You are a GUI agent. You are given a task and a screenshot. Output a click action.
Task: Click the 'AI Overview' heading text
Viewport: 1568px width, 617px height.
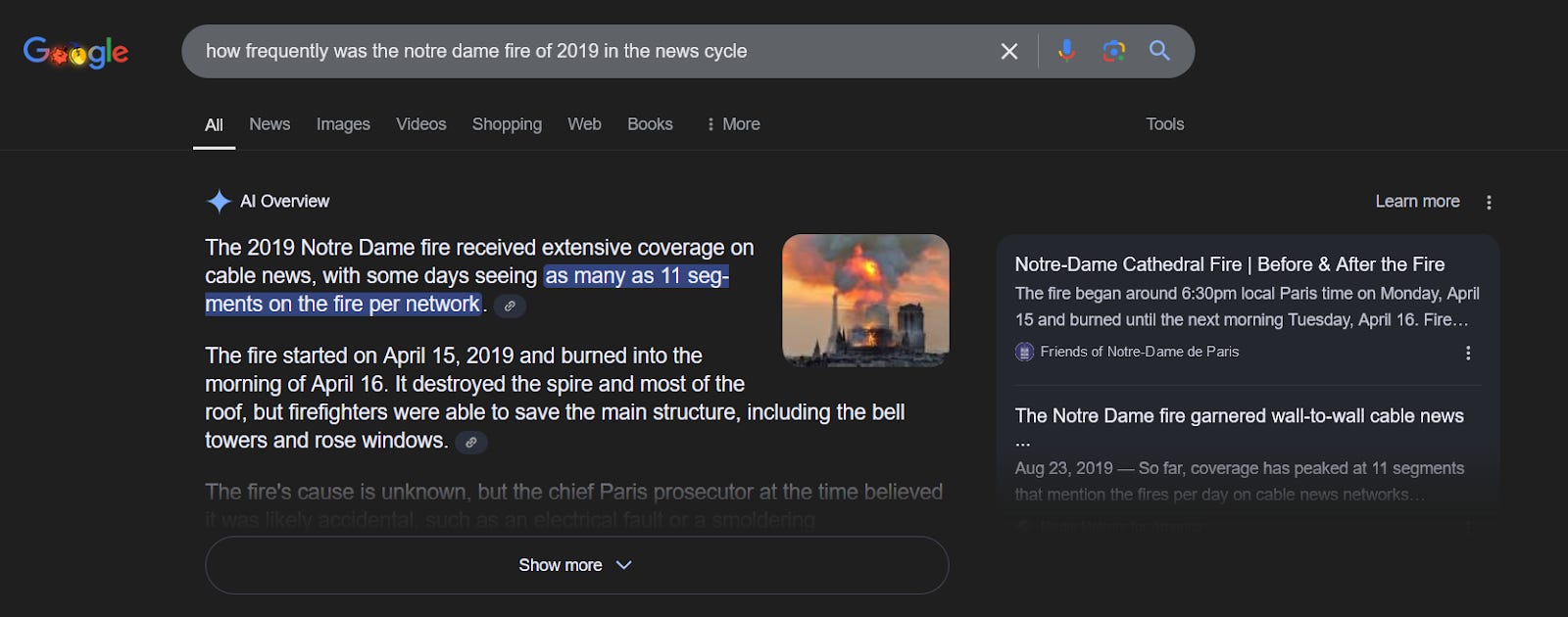click(x=285, y=202)
